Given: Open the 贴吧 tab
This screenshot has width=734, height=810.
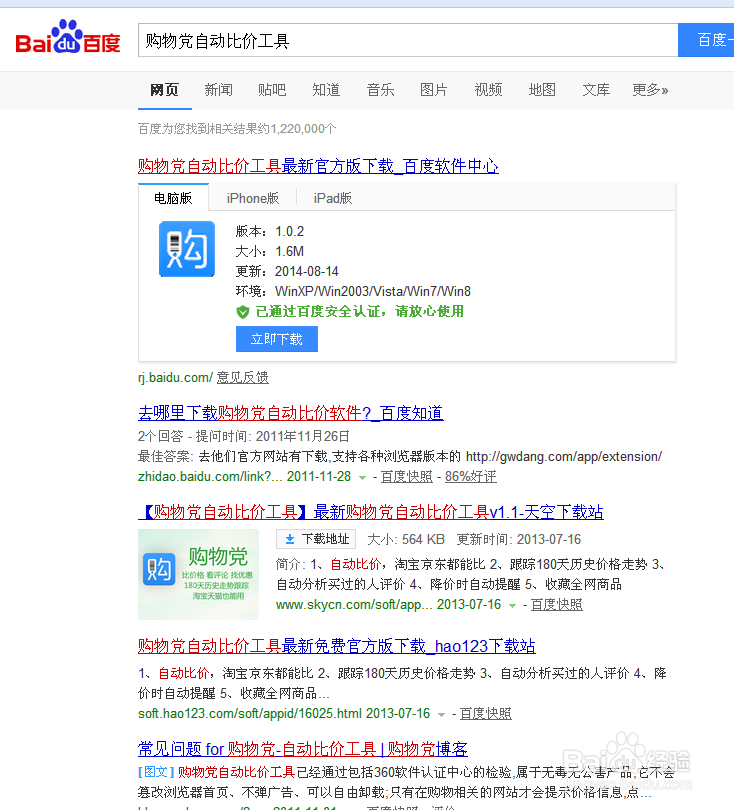Looking at the screenshot, I should click(x=272, y=90).
